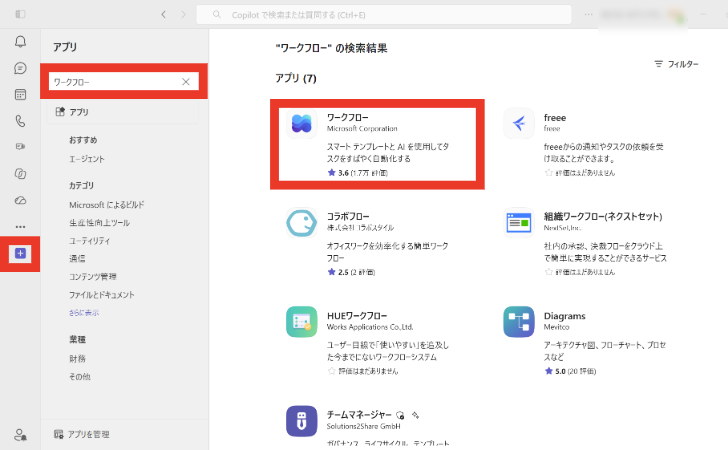Choose コンテンツ管理 category
Viewport: 728px width, 450px height.
click(93, 277)
